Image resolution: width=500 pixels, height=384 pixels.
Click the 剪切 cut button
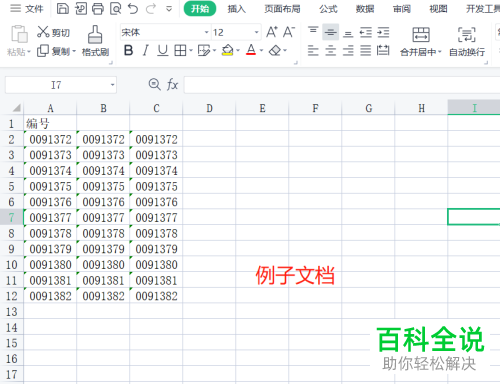pyautogui.click(x=53, y=32)
